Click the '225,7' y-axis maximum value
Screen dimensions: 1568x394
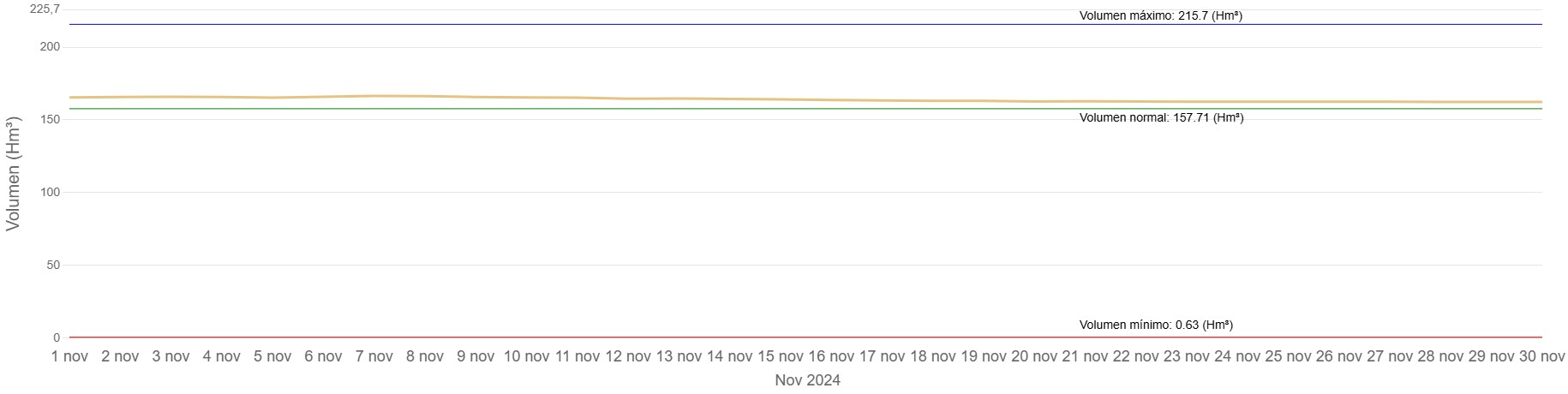point(45,9)
